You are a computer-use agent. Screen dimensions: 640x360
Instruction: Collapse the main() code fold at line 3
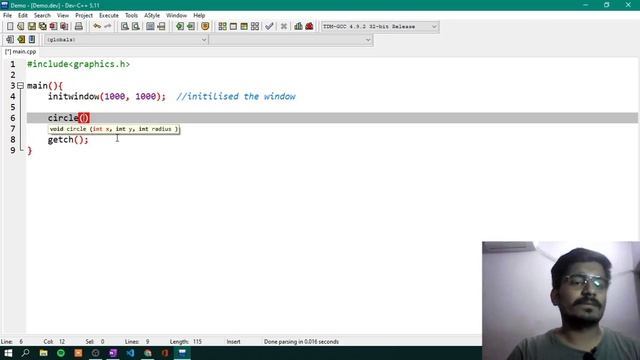tap(20, 86)
